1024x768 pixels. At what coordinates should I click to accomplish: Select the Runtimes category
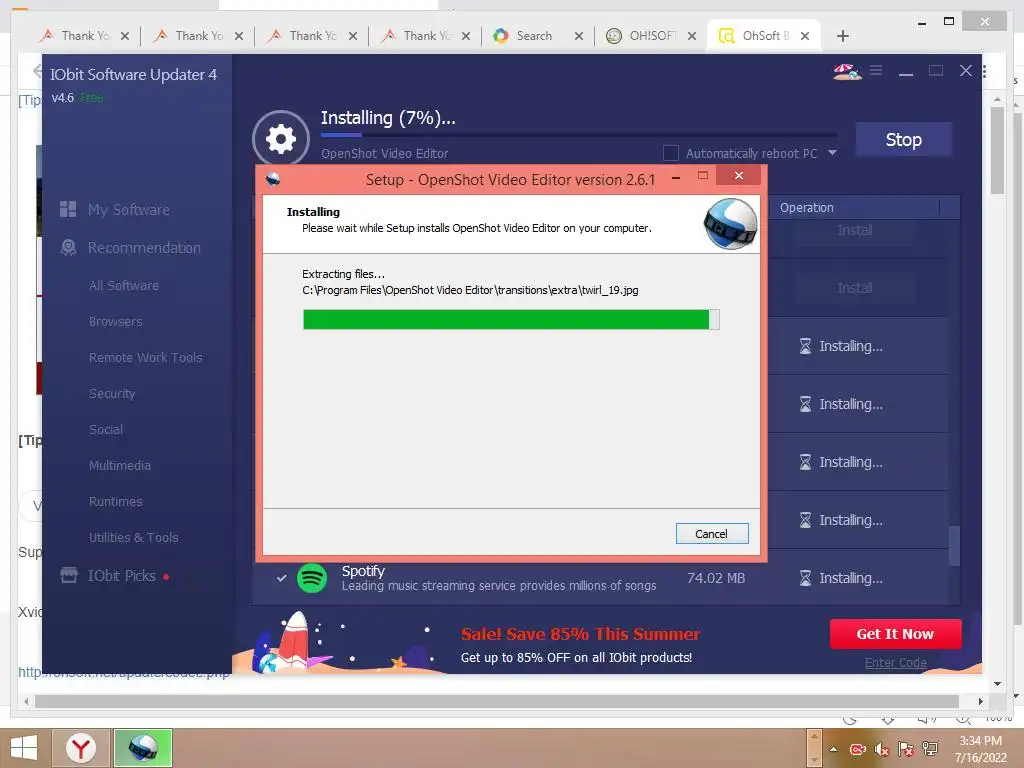coord(116,502)
